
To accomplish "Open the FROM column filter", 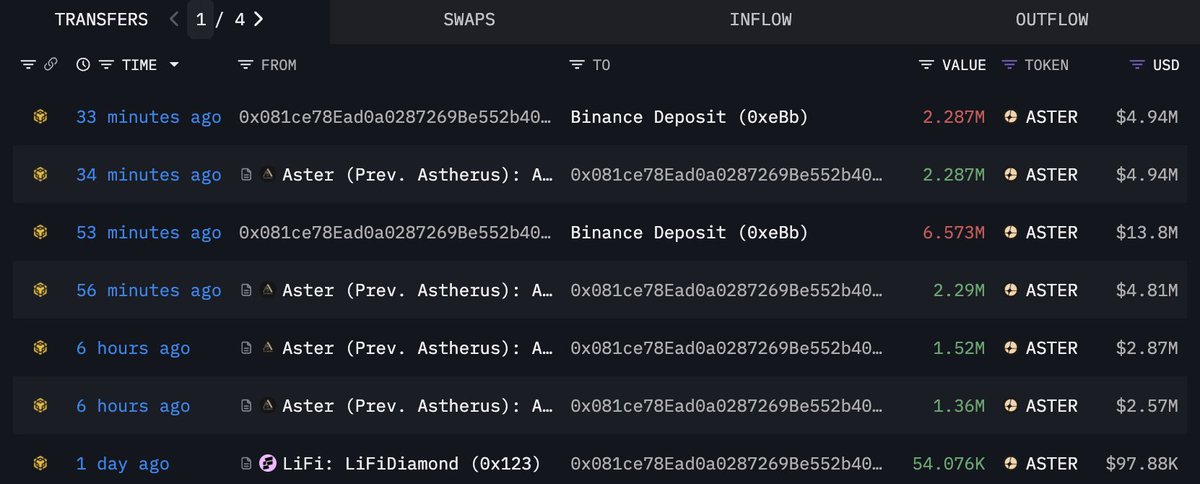I will tap(245, 65).
